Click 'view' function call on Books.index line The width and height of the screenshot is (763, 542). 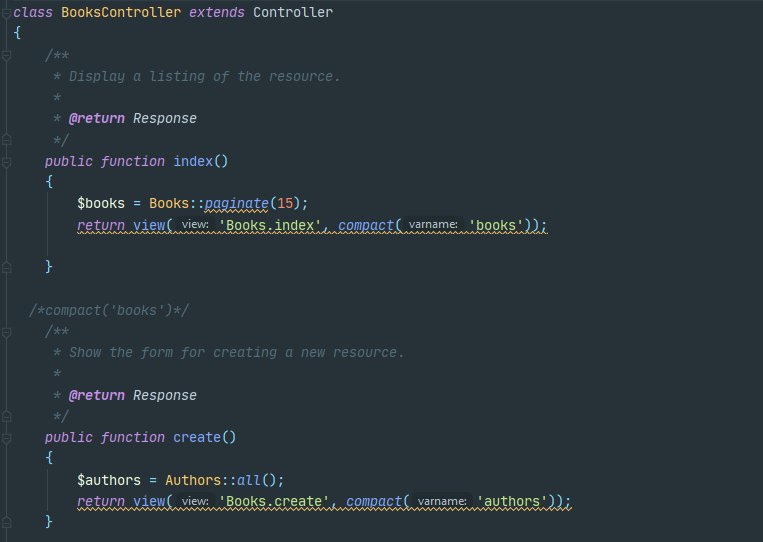149,225
